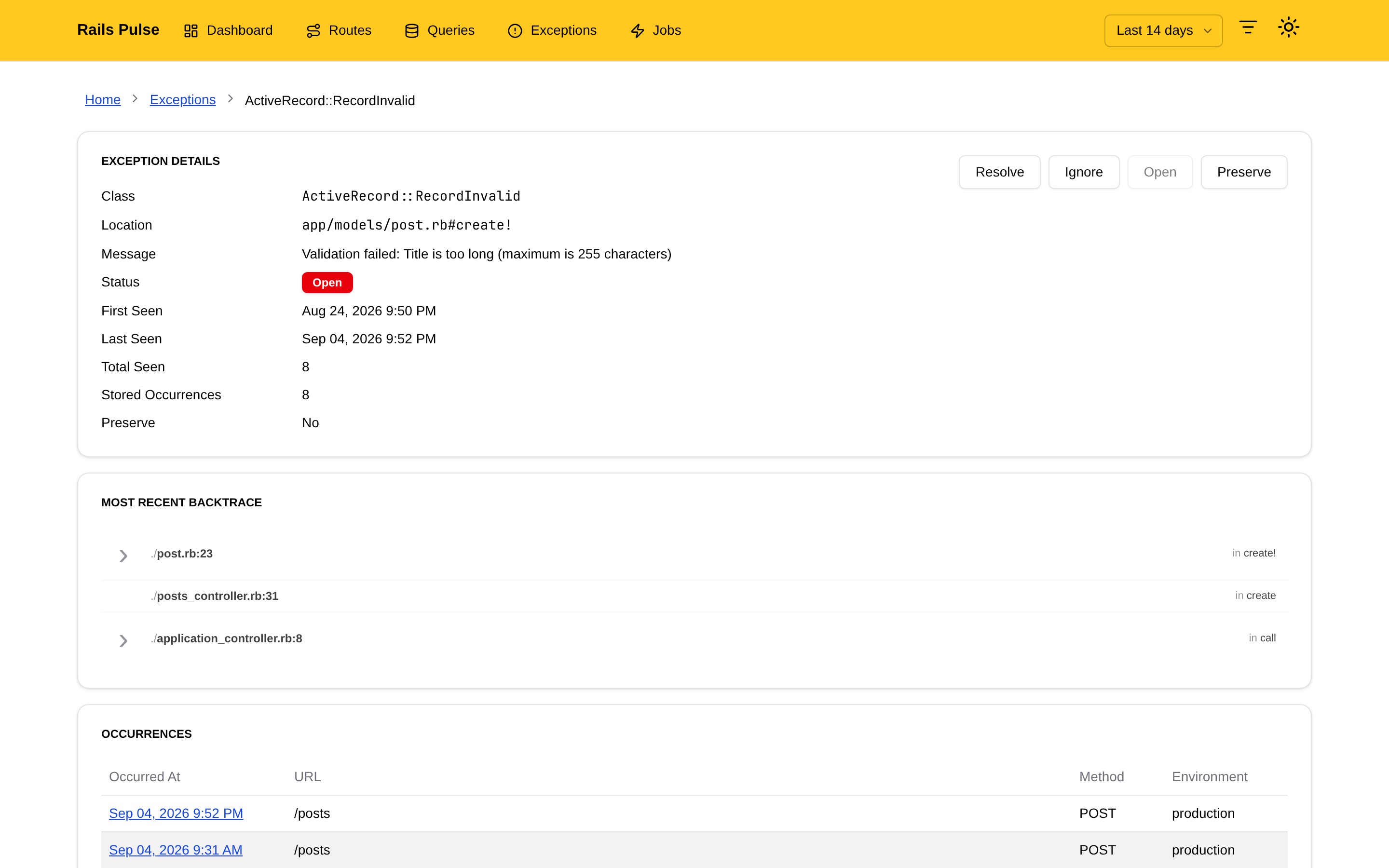Go to the Queries page

click(x=439, y=30)
